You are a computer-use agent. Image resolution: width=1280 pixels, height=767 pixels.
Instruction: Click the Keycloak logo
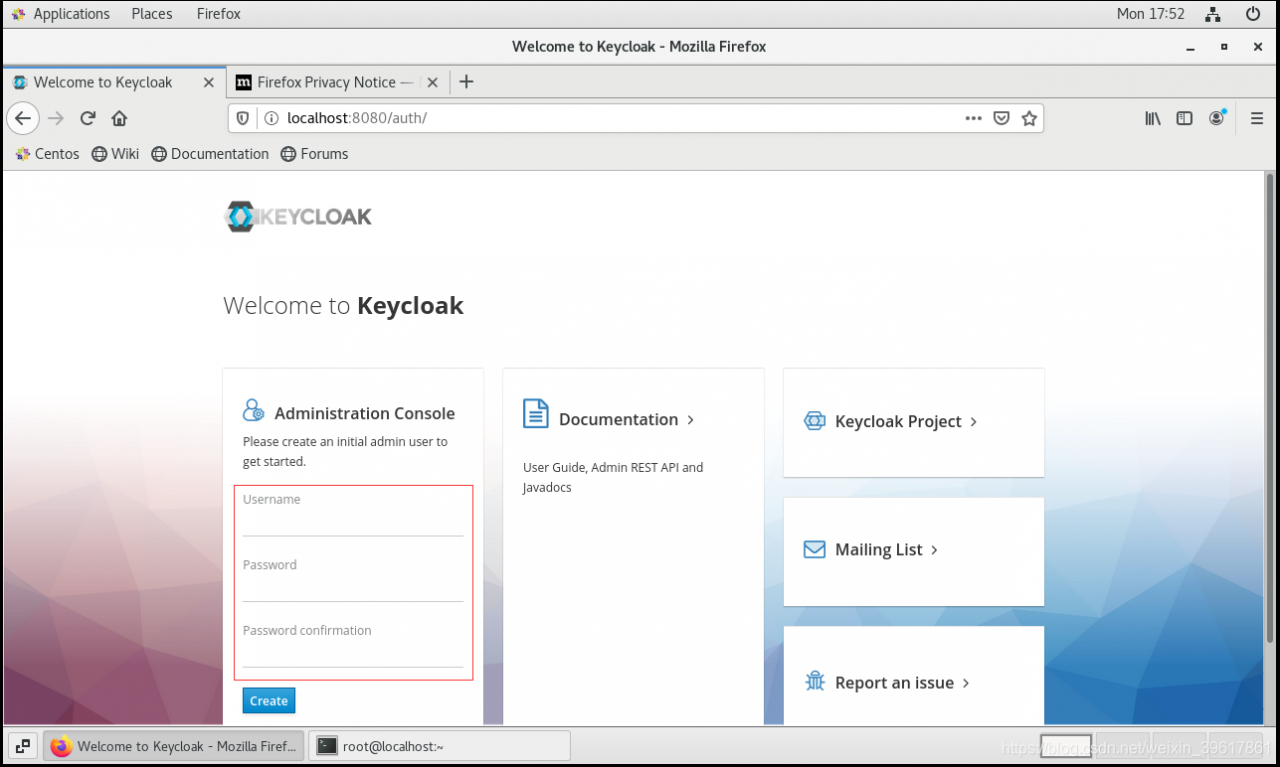[298, 216]
